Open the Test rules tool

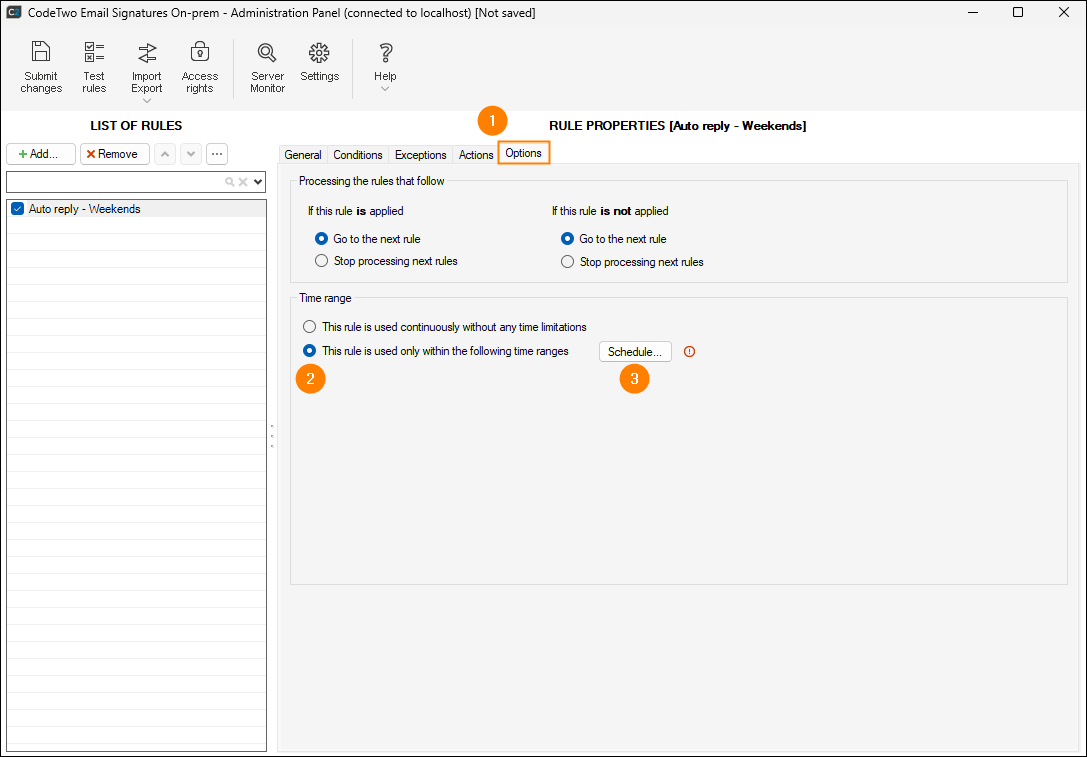[94, 52]
